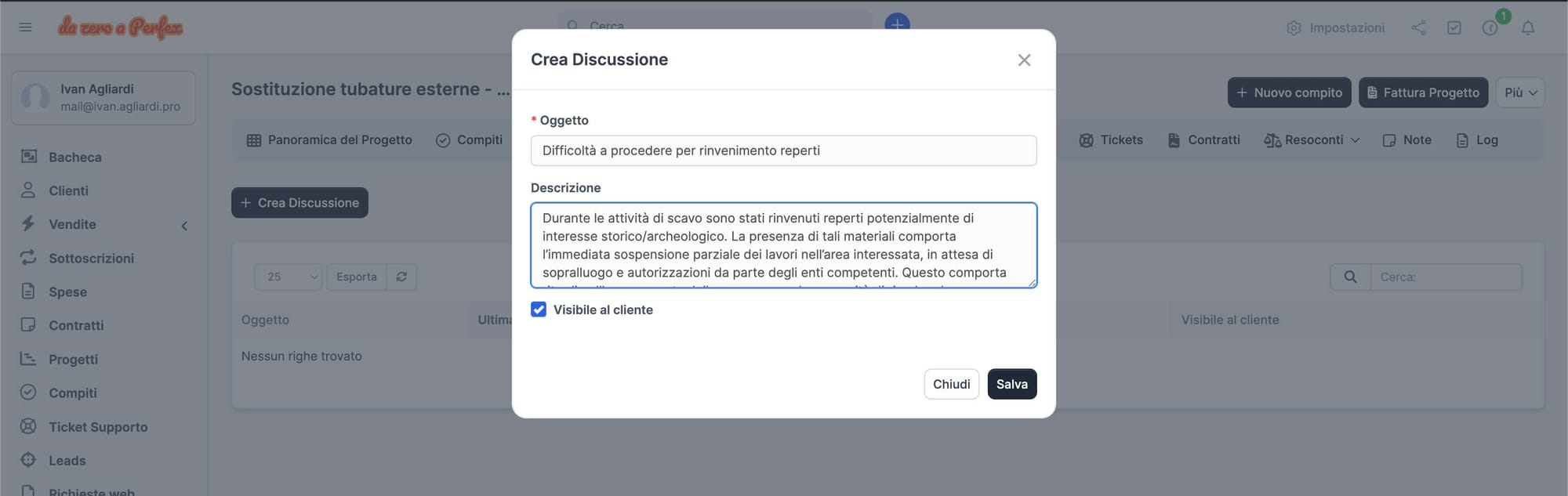Image resolution: width=1568 pixels, height=496 pixels.
Task: Open the share icon in header
Action: click(1418, 28)
